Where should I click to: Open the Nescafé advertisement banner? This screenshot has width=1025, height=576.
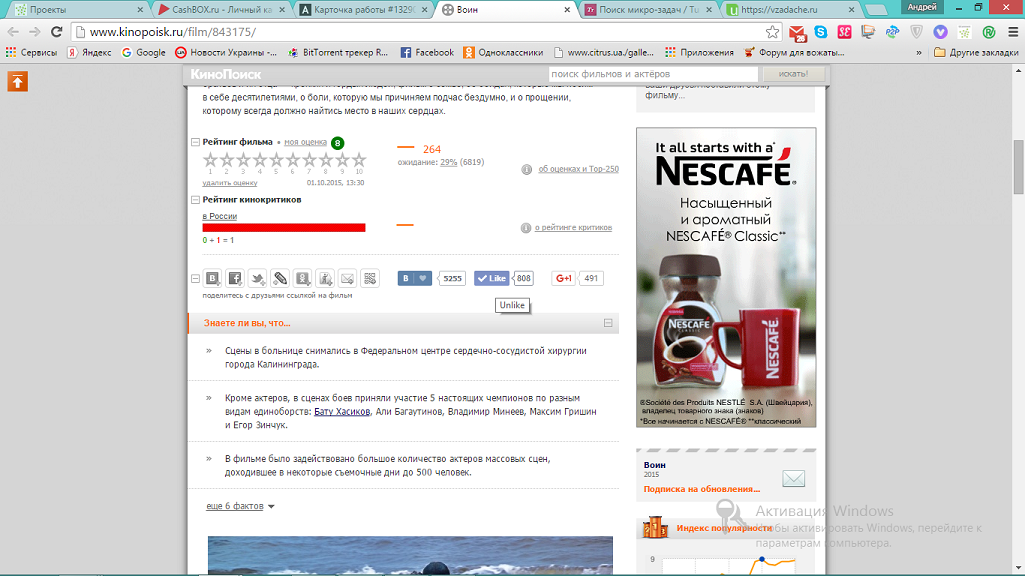pos(726,277)
